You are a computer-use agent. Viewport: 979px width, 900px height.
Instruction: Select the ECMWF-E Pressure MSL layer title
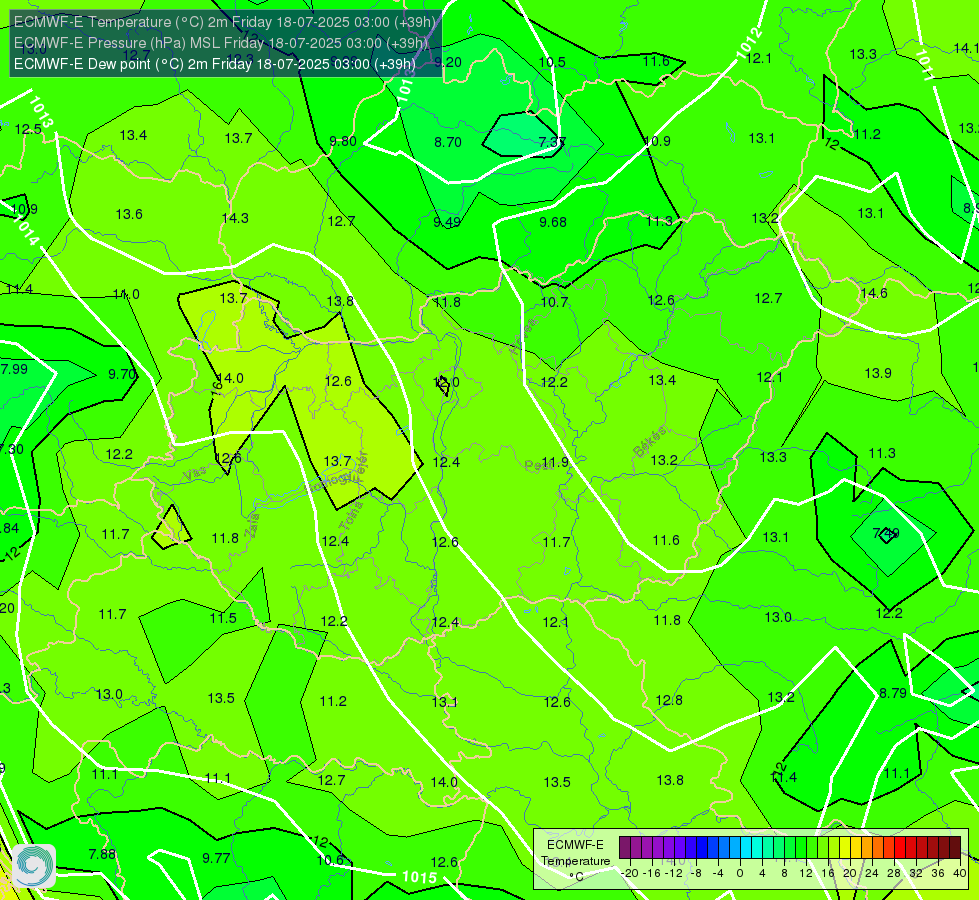click(x=221, y=43)
